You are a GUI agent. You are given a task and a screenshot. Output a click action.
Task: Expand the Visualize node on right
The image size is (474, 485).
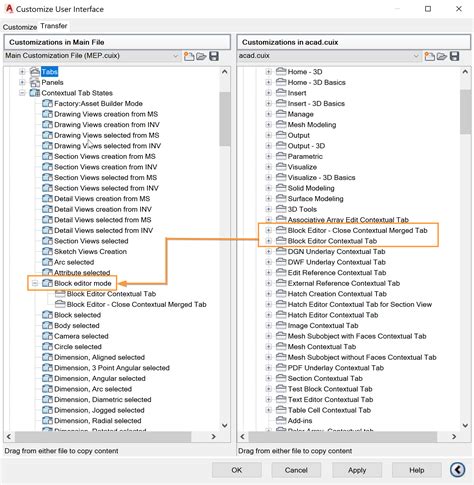point(268,167)
